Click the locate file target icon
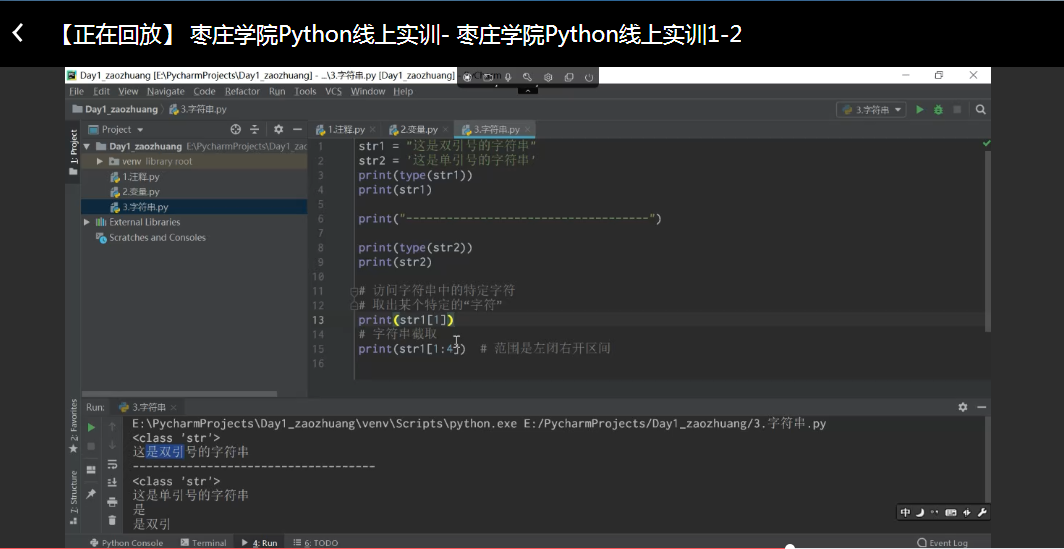 point(236,129)
